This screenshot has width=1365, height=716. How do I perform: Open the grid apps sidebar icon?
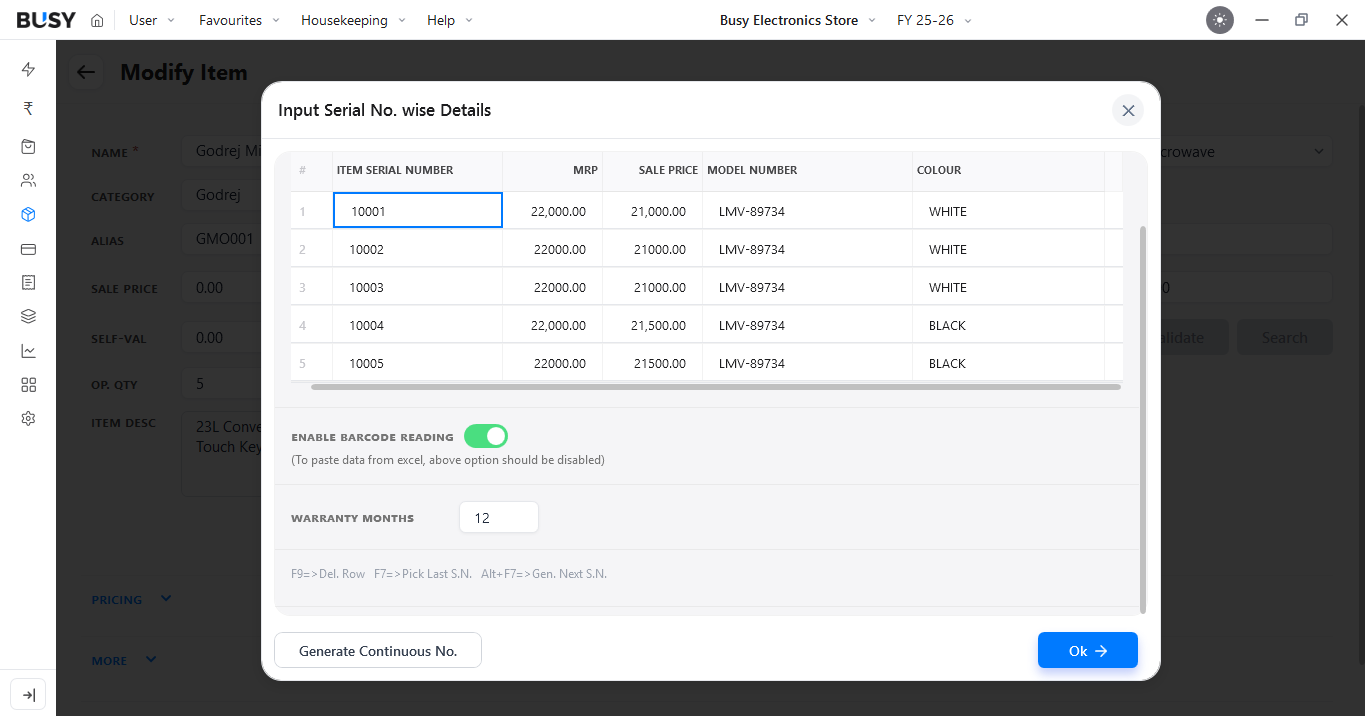tap(28, 385)
